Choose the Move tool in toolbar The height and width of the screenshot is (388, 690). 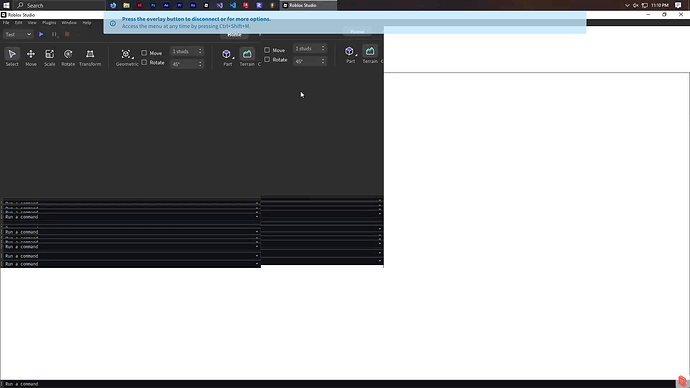pos(31,57)
